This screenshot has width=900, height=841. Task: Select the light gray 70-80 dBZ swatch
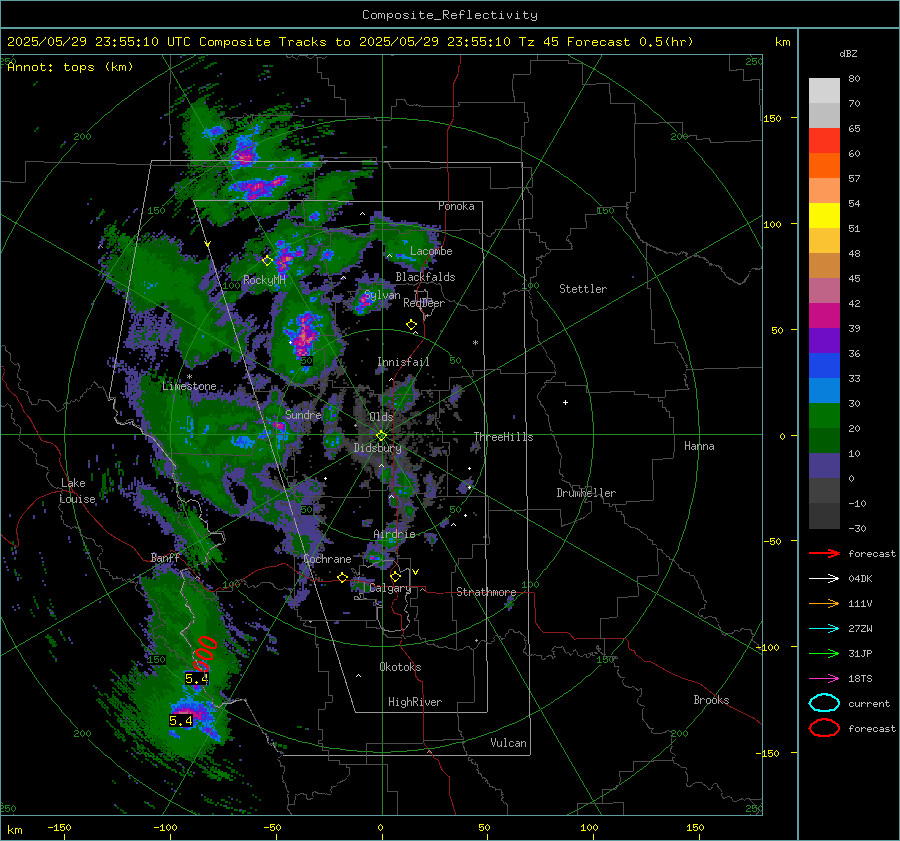pyautogui.click(x=824, y=91)
